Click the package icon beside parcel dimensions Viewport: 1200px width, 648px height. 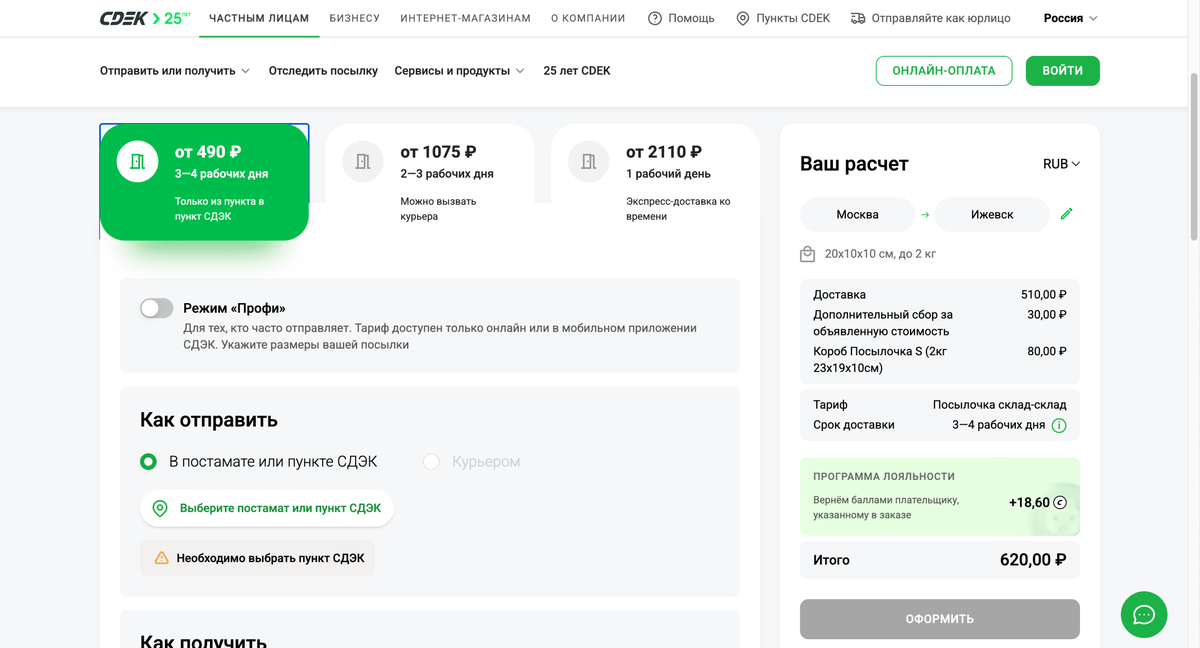coord(808,254)
